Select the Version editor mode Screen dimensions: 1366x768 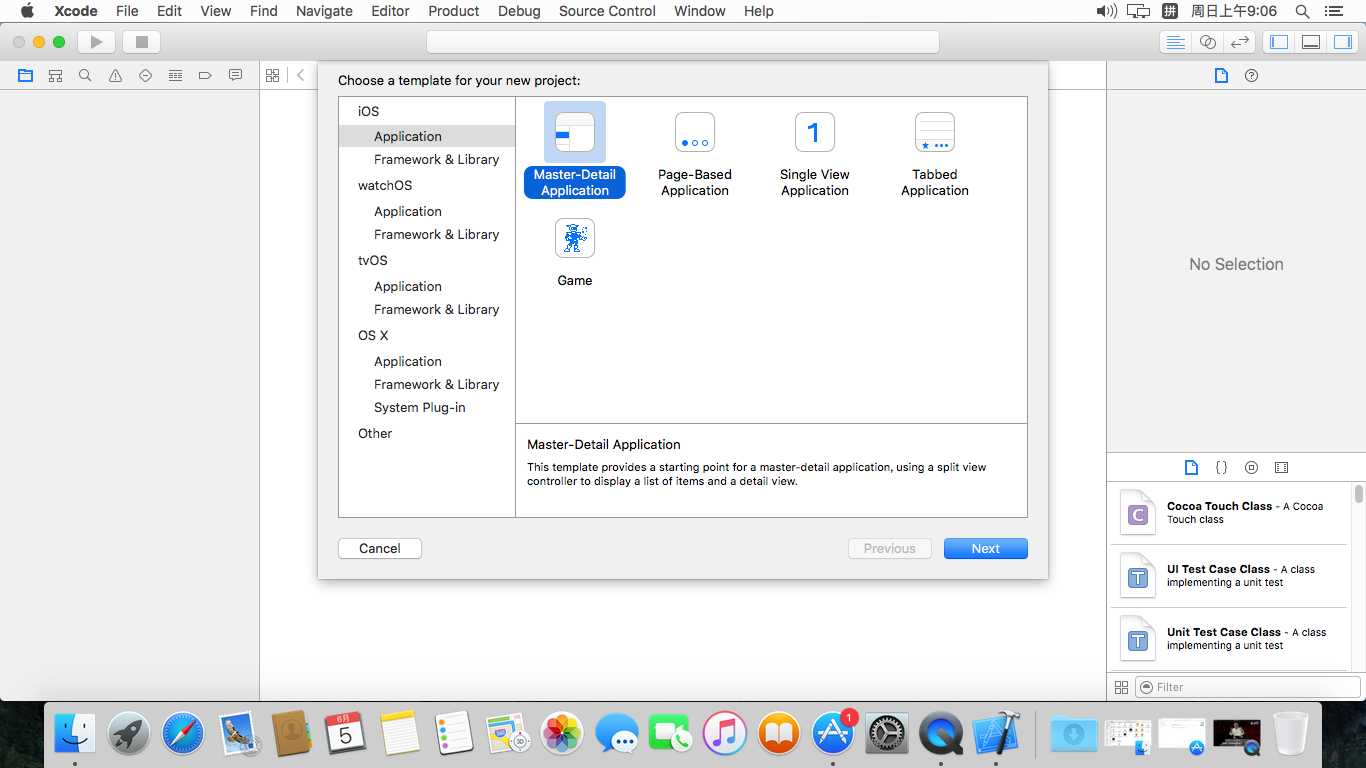(x=1239, y=42)
